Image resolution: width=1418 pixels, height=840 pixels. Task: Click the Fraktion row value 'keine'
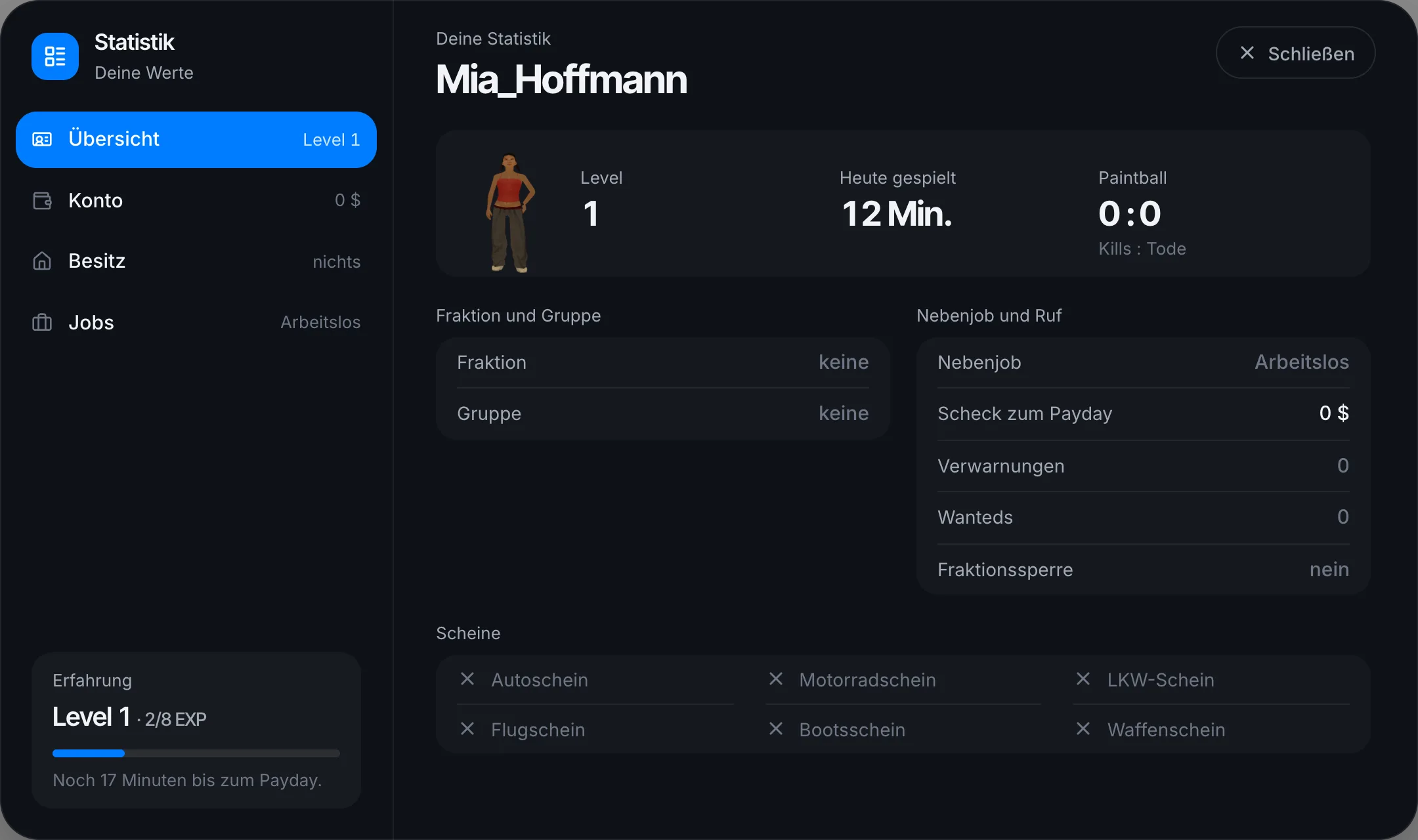point(844,362)
